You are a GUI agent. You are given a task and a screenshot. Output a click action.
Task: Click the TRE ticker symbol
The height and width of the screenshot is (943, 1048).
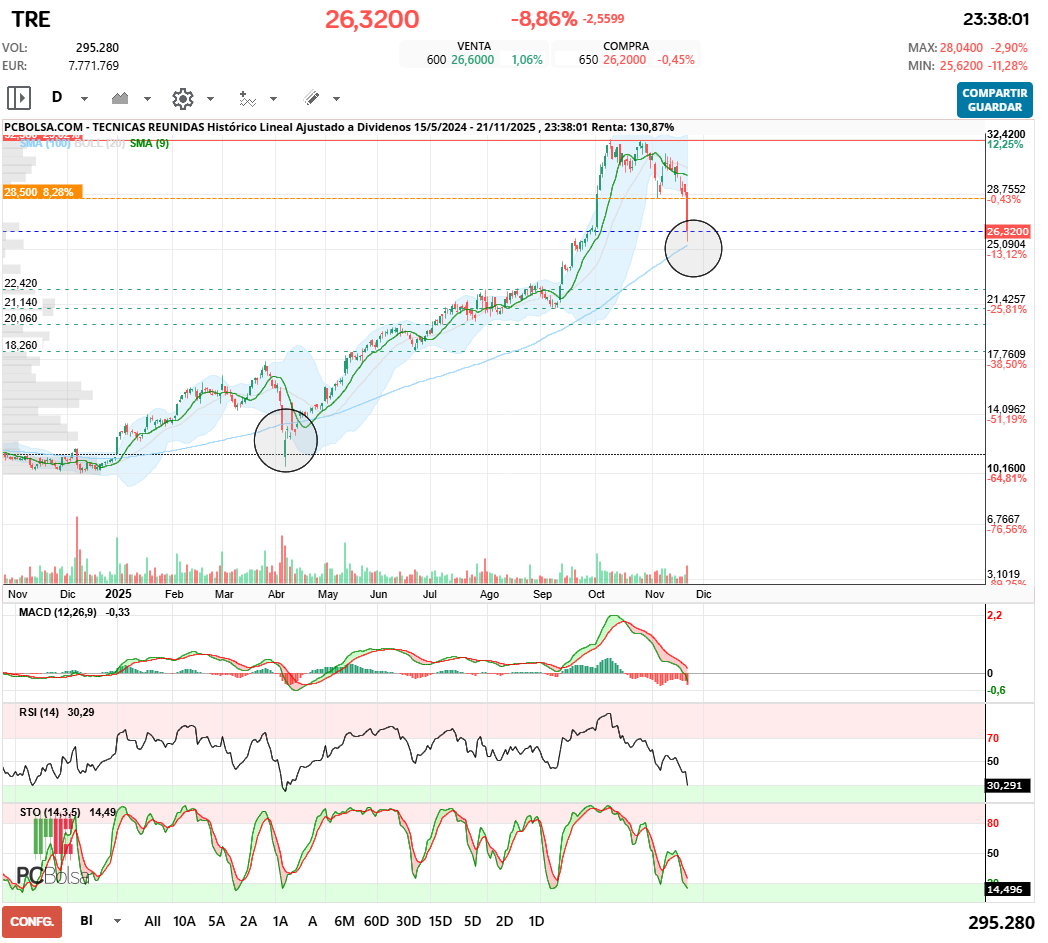point(31,20)
